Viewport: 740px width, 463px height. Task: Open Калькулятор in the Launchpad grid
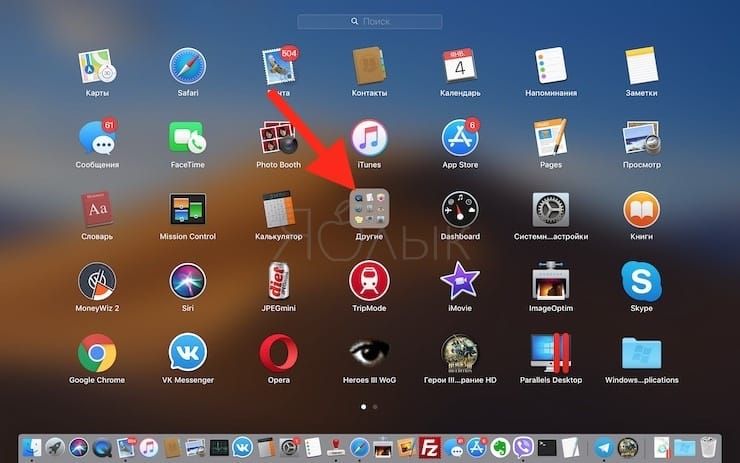pos(278,210)
